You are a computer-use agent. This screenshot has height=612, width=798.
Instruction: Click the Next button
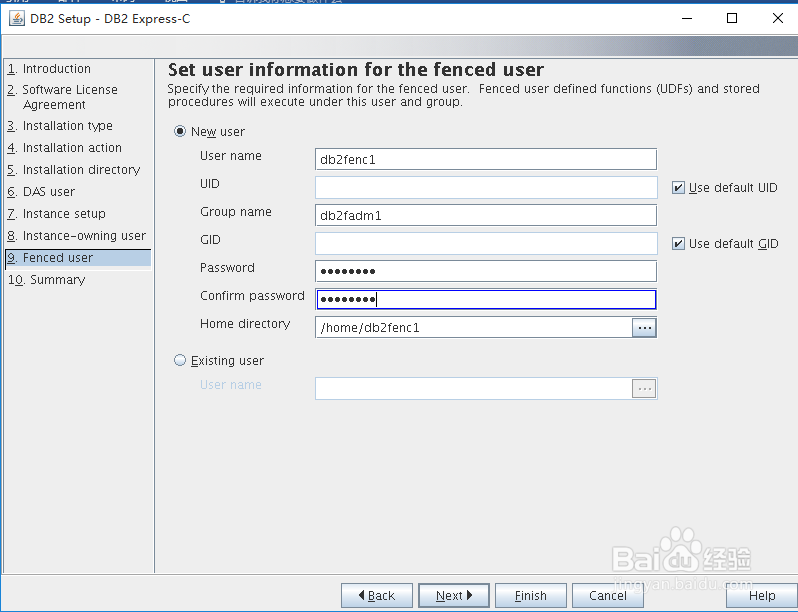click(454, 595)
